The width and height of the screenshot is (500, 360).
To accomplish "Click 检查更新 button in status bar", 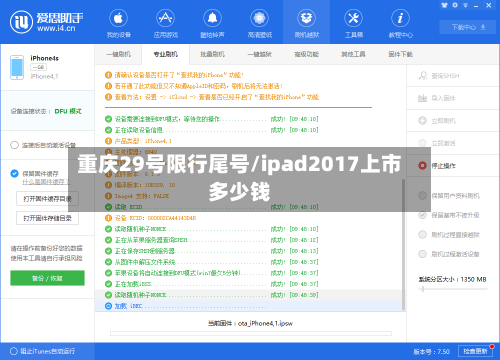I will (x=475, y=351).
